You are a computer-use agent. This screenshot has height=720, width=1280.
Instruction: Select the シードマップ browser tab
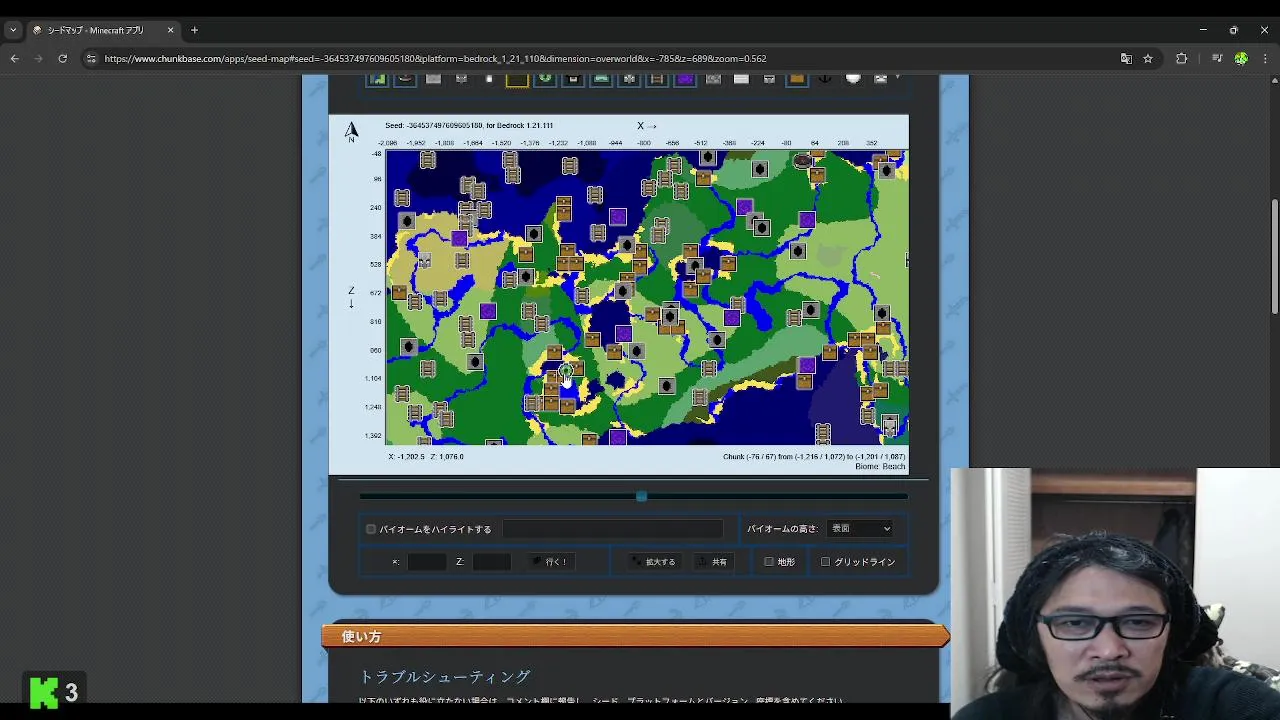pos(103,30)
